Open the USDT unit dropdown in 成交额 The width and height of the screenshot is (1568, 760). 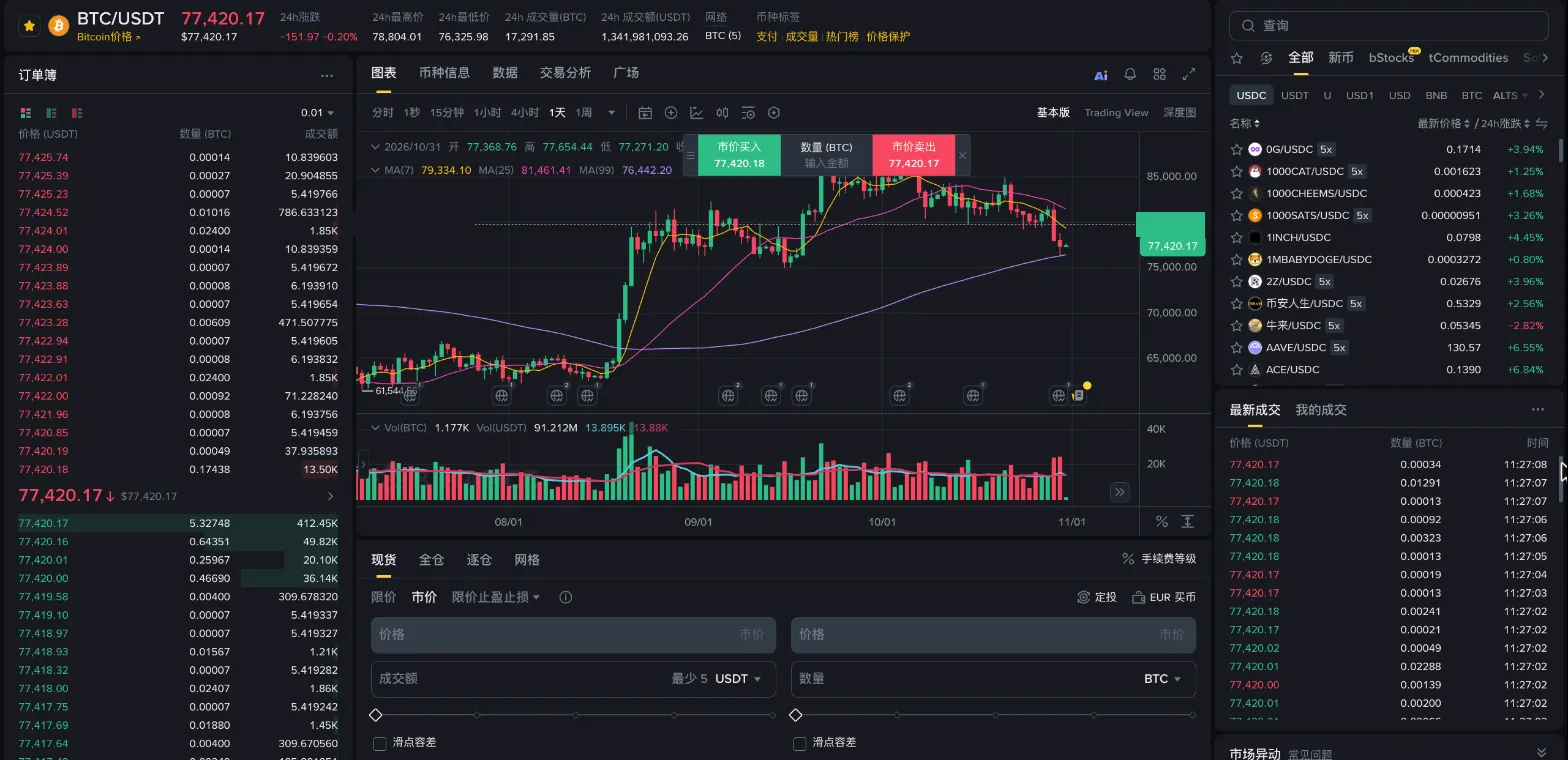coord(739,679)
